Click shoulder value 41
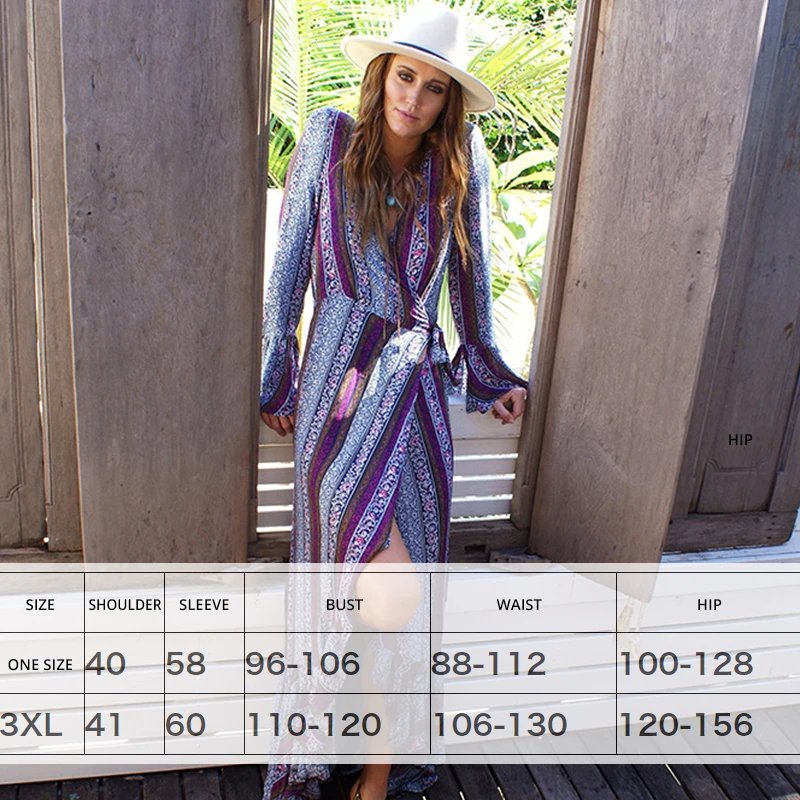 click(x=103, y=724)
